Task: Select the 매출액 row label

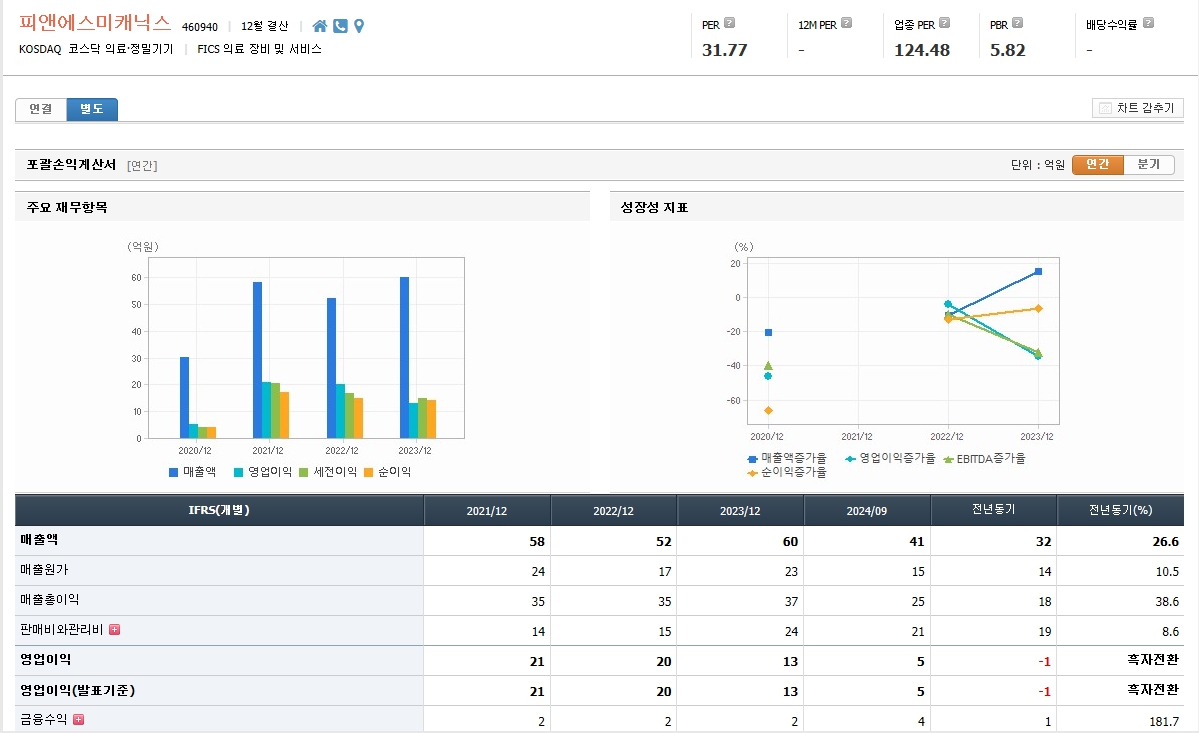Action: (39, 540)
